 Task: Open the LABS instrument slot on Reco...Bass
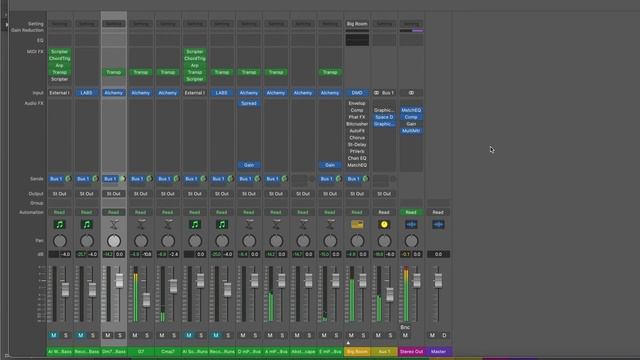coord(87,93)
